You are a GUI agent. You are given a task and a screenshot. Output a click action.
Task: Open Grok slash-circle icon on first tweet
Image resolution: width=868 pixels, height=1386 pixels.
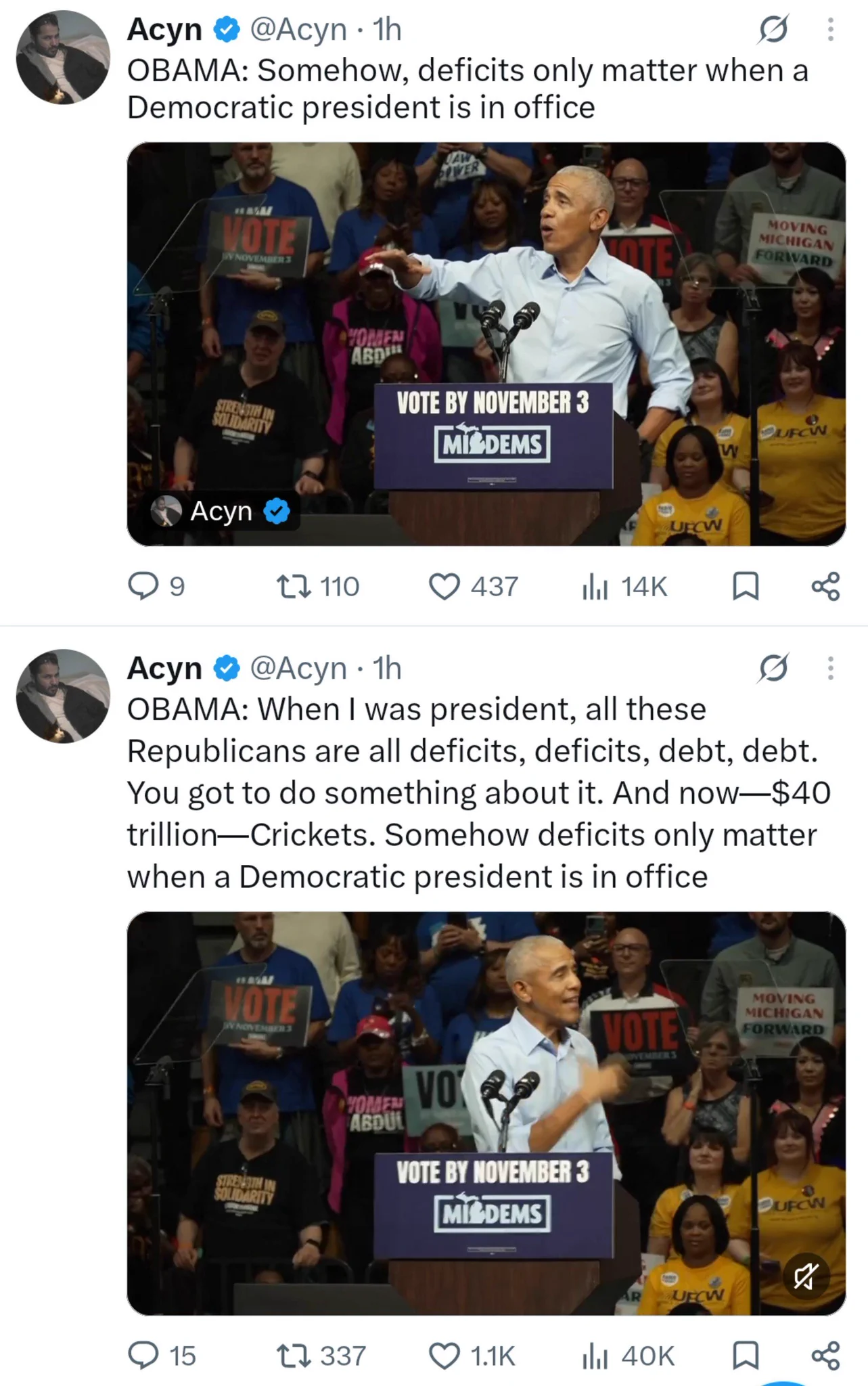773,30
